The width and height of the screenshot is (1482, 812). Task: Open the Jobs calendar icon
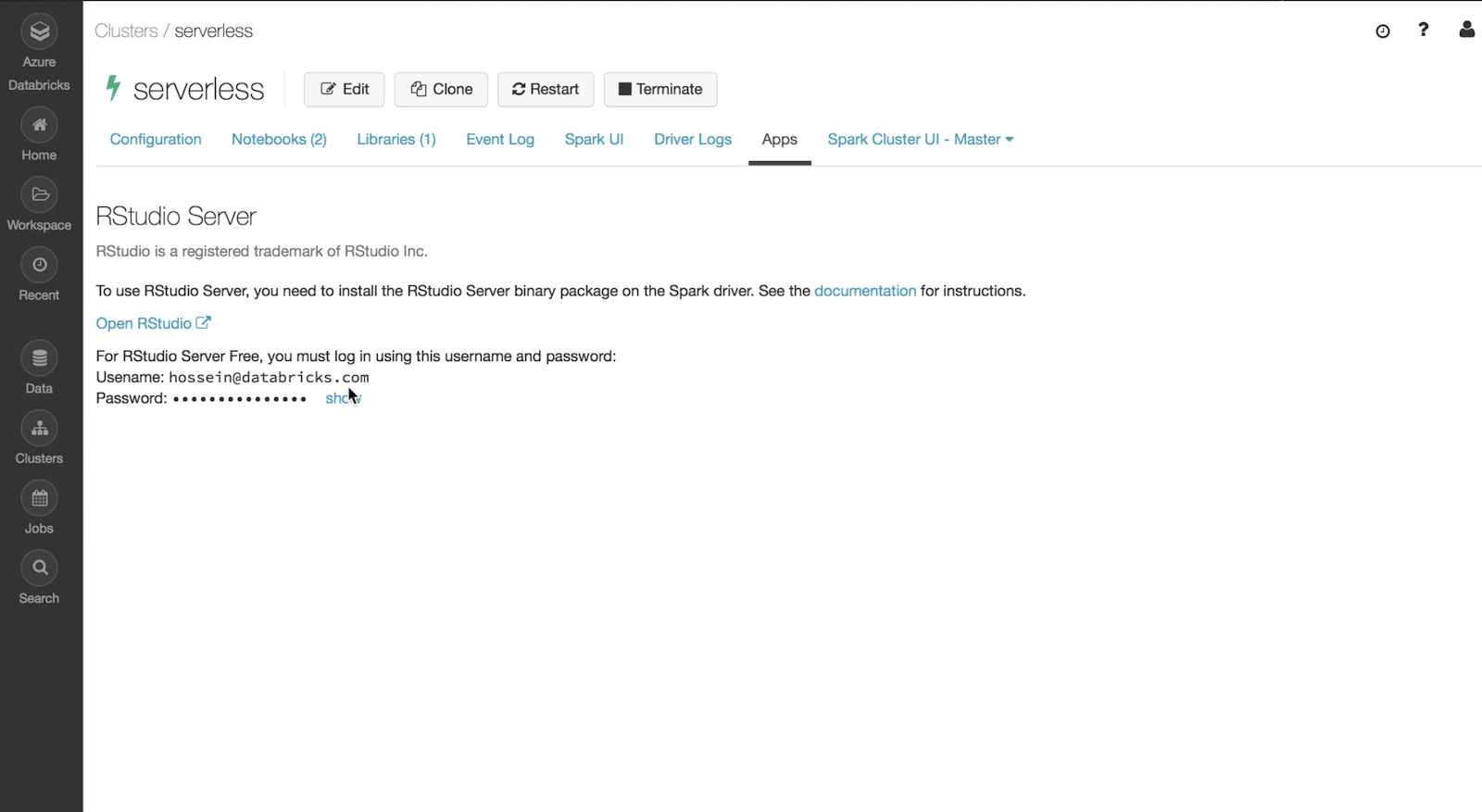click(39, 499)
